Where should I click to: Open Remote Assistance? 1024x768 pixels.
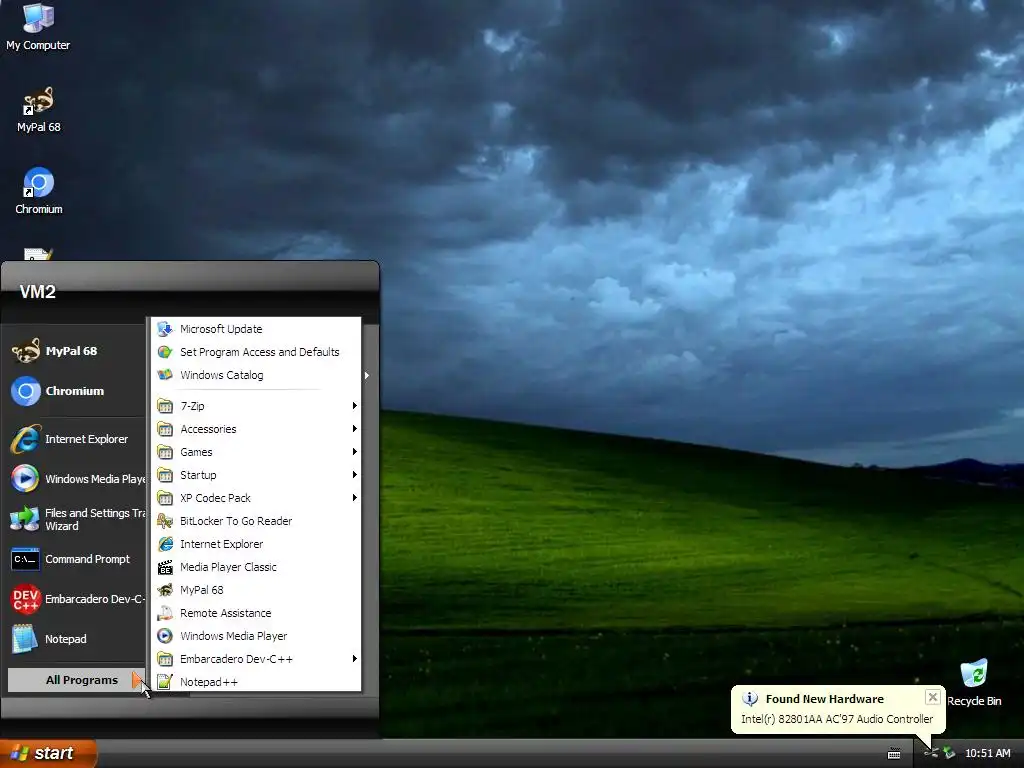256,613
